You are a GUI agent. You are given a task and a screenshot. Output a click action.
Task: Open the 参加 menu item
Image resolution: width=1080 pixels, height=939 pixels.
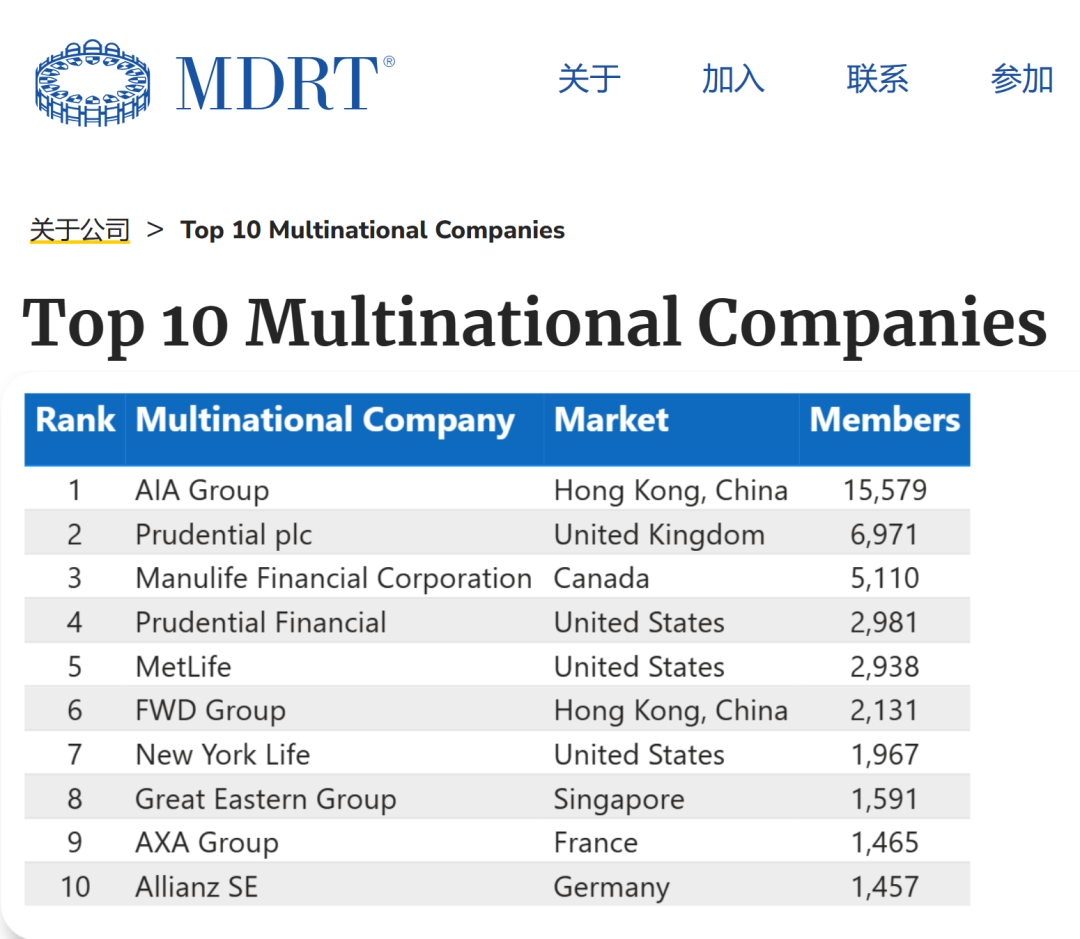1022,80
